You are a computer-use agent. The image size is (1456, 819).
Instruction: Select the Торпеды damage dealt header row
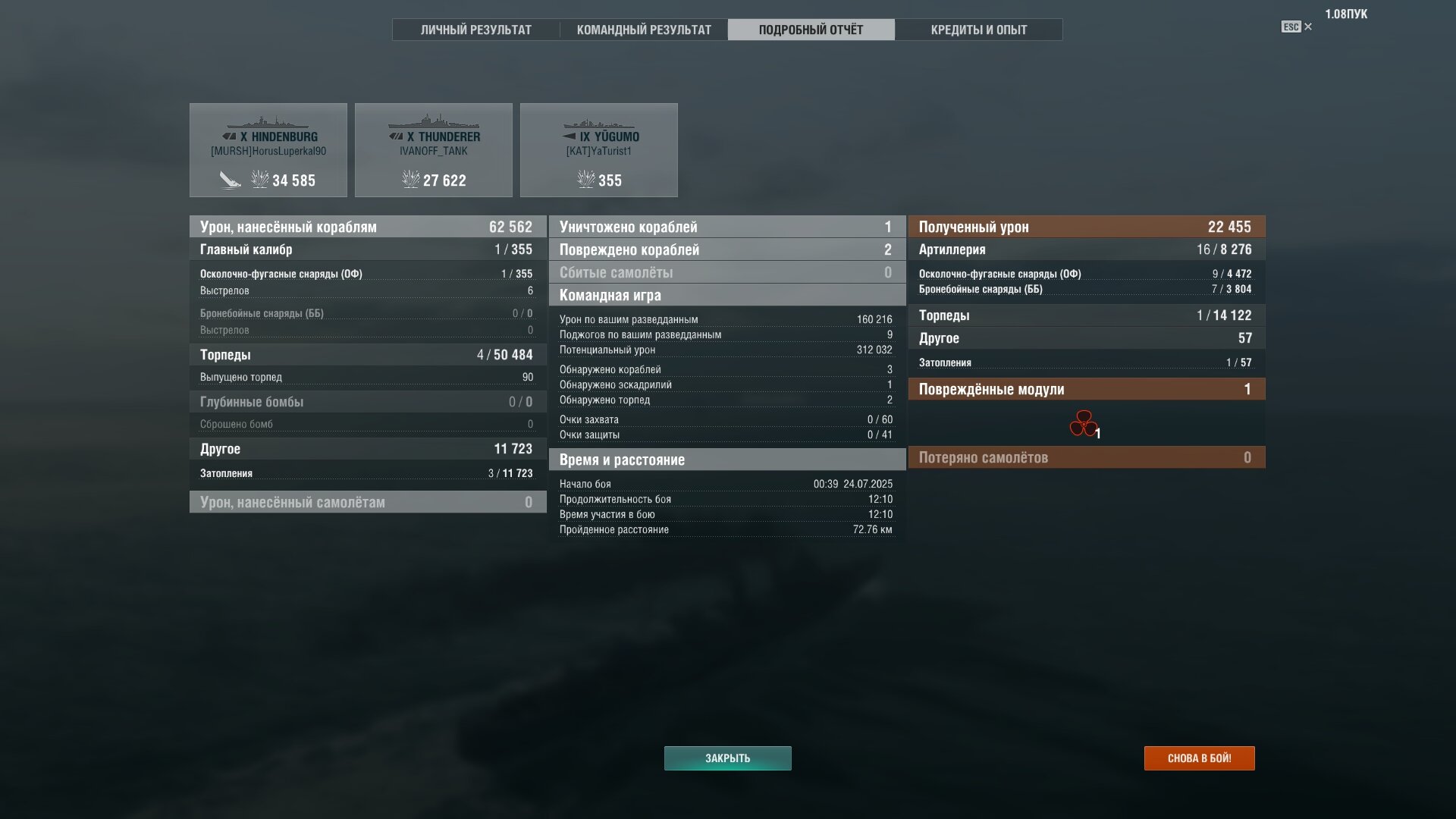coord(368,355)
